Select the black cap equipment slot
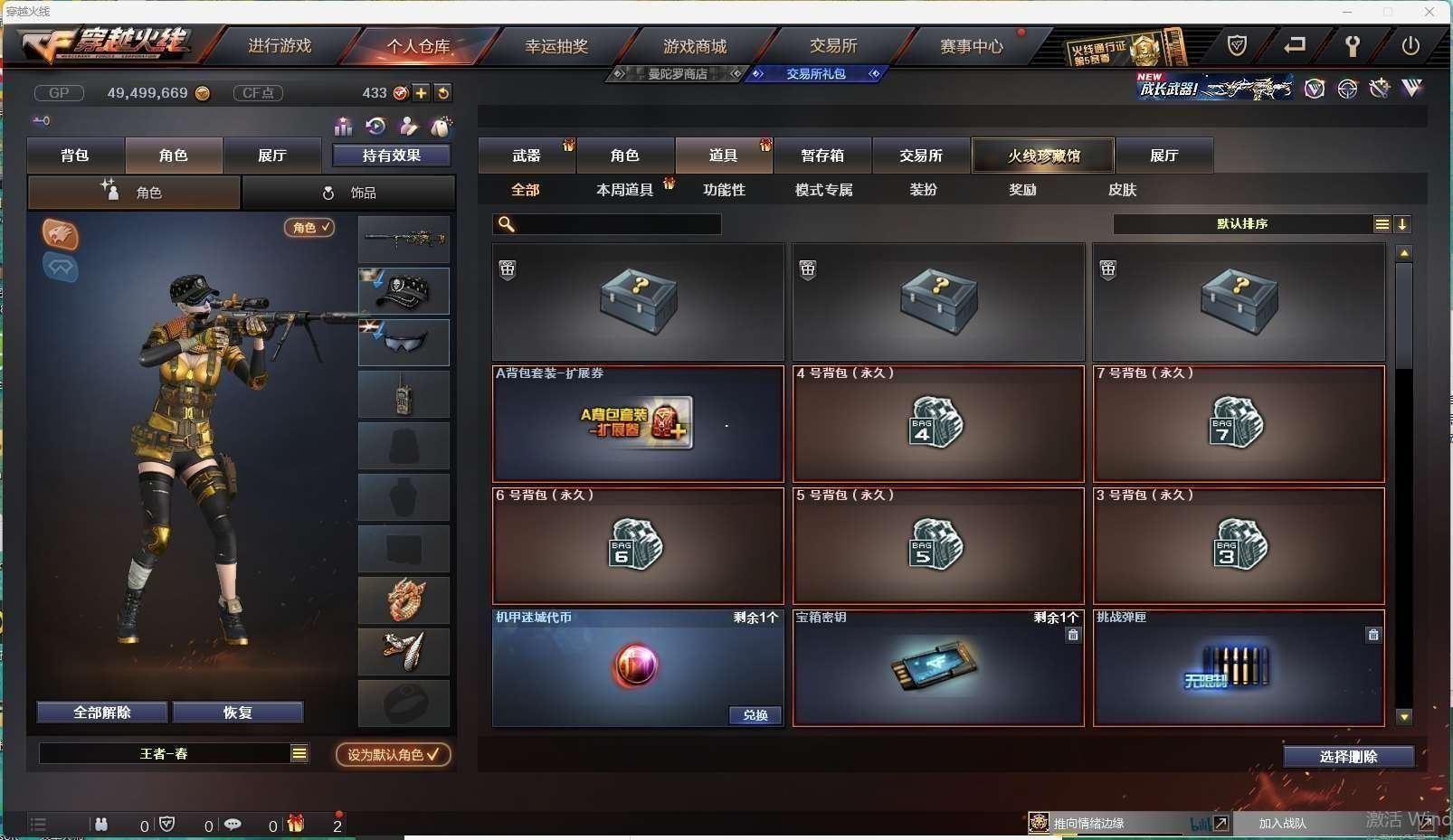Viewport: 1453px width, 840px height. 404,290
